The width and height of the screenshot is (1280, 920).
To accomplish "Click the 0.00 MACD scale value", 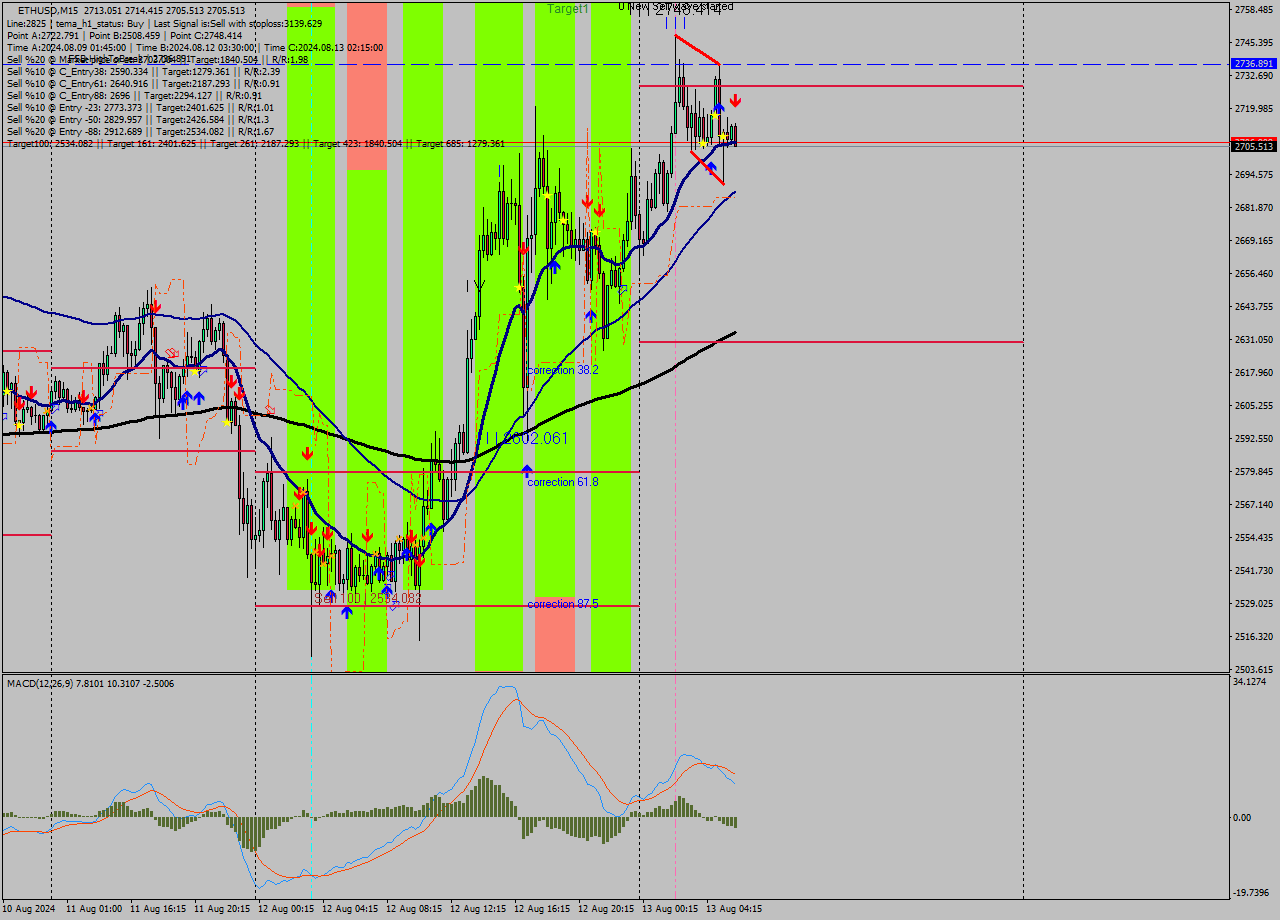I will (x=1244, y=817).
